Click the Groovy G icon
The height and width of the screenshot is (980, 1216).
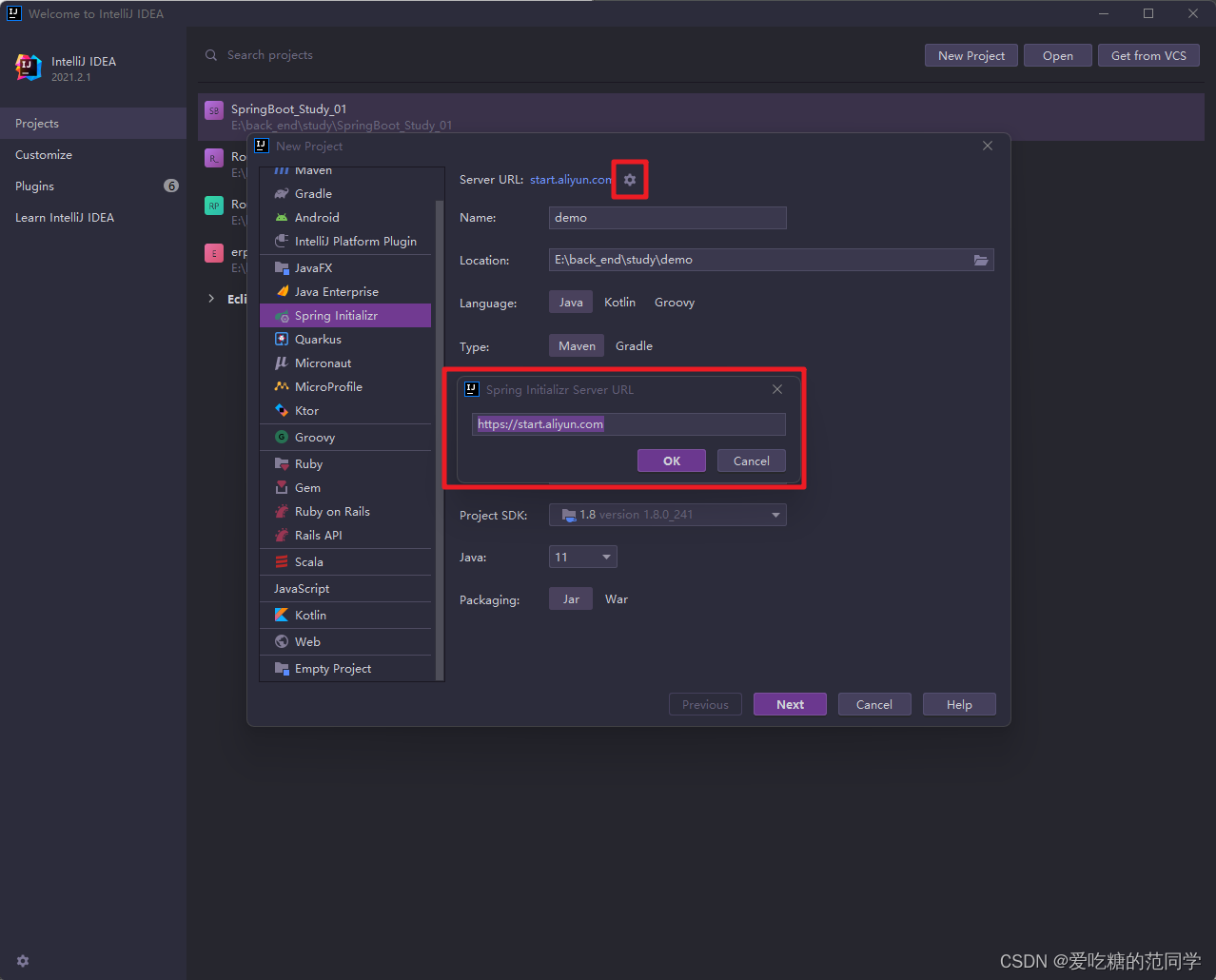point(282,438)
